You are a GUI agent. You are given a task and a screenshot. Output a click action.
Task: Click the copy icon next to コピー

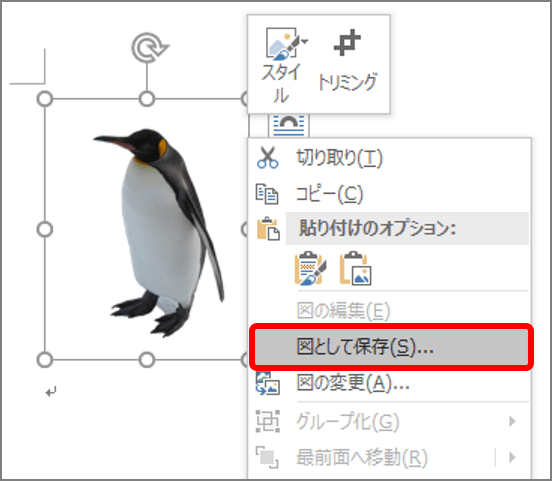coord(267,194)
